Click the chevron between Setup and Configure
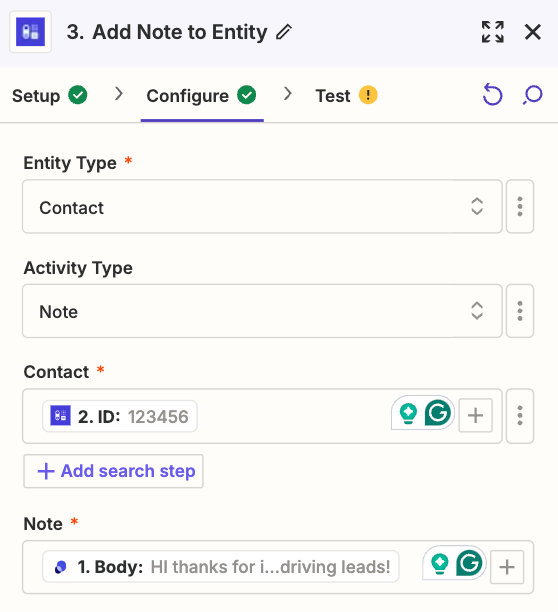558x612 pixels. coord(119,94)
